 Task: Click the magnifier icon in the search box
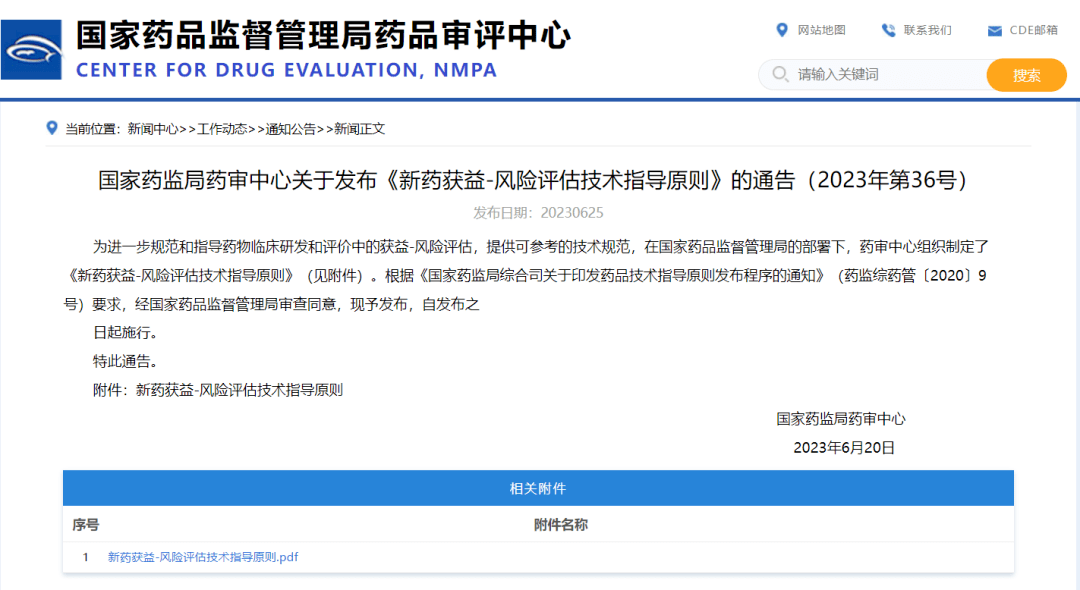777,74
